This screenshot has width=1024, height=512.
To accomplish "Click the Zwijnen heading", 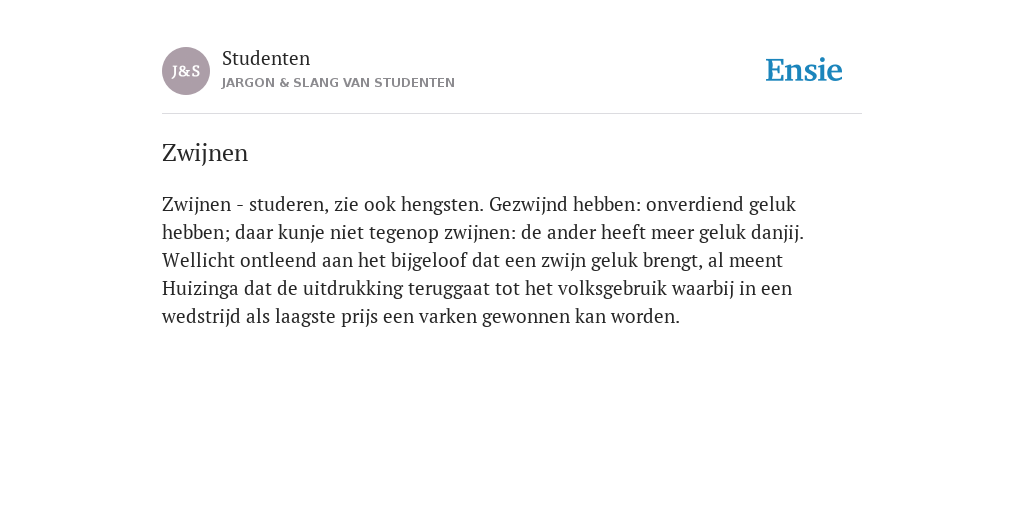I will 205,153.
